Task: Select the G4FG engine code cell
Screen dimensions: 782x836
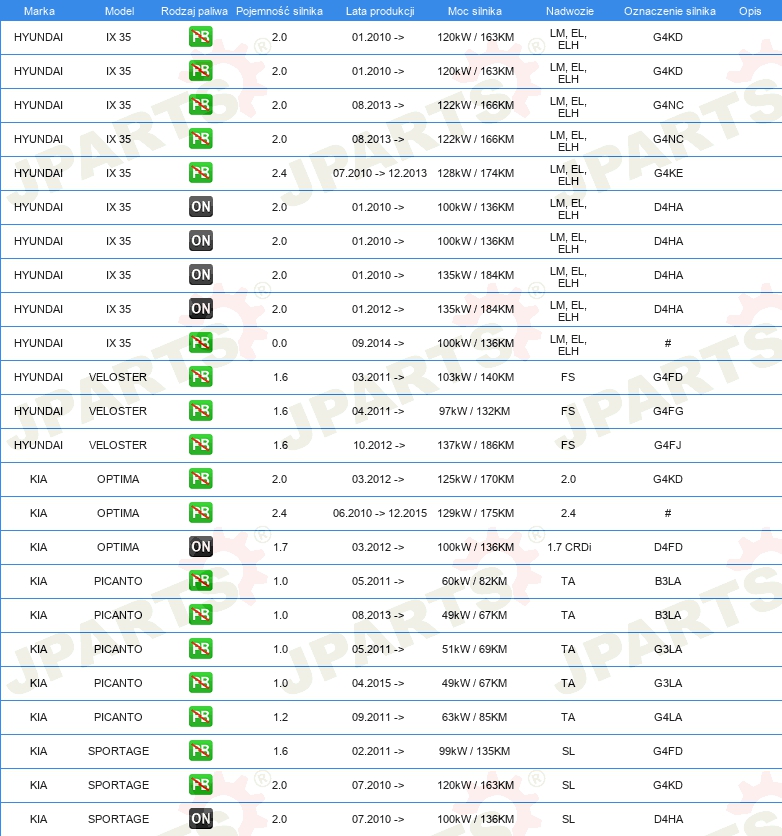Action: [x=668, y=411]
